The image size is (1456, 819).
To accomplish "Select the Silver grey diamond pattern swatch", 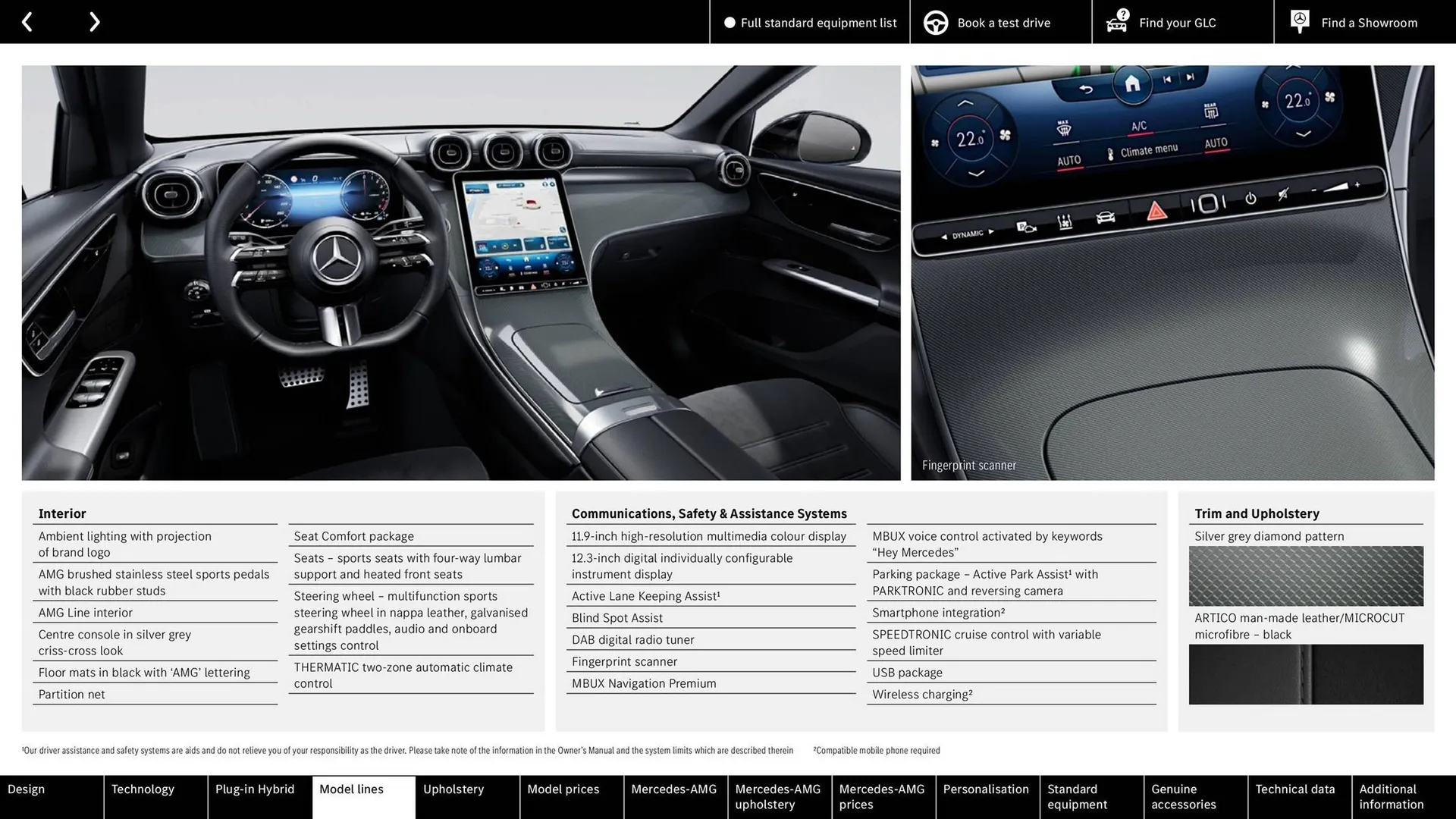I will tap(1305, 576).
